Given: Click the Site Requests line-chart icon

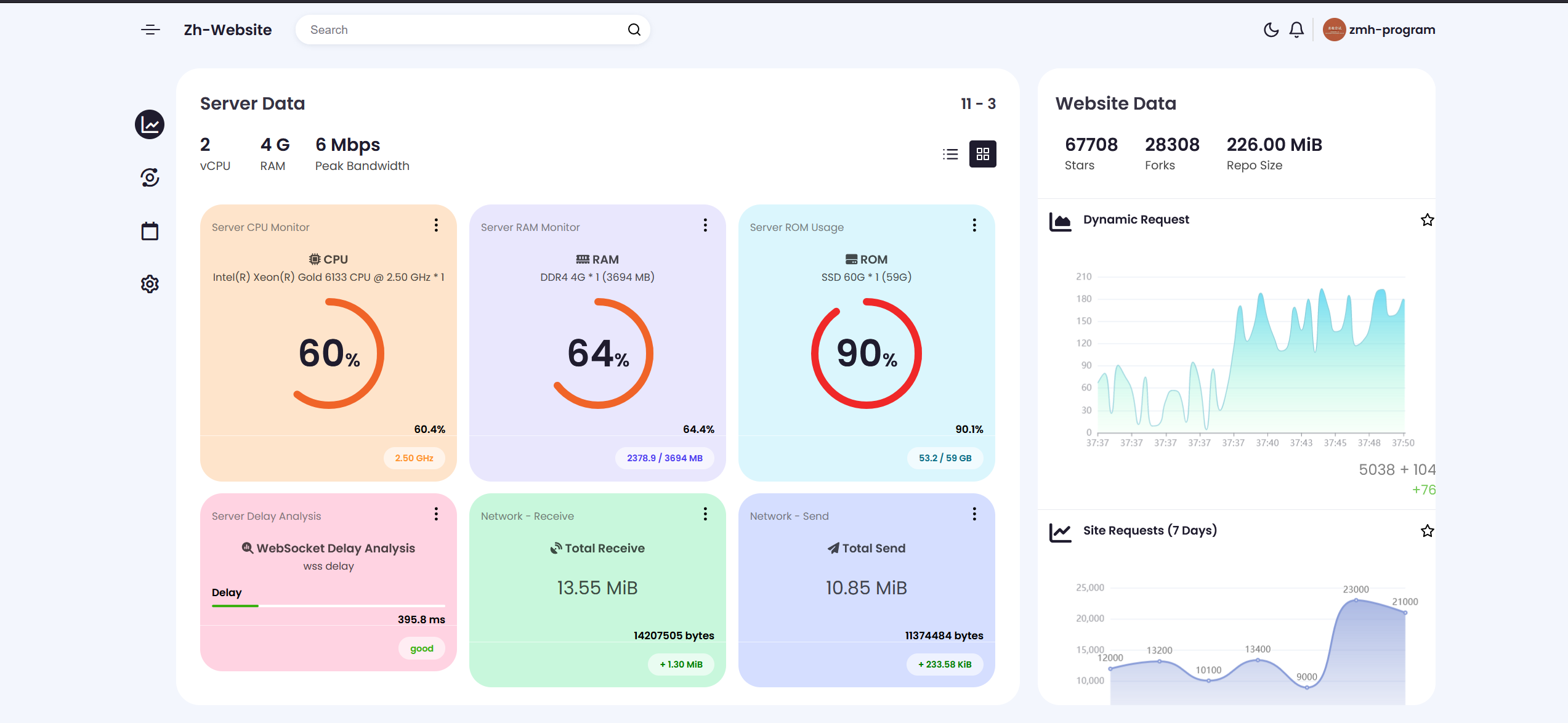Looking at the screenshot, I should pyautogui.click(x=1061, y=531).
